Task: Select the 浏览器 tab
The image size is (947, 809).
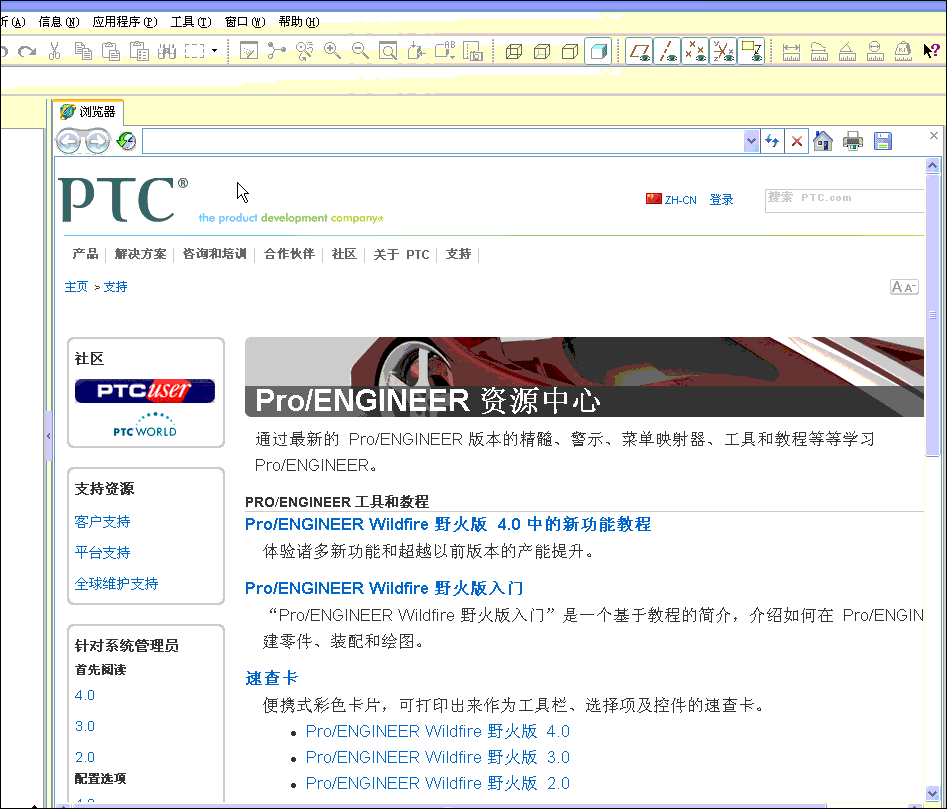Action: point(88,112)
